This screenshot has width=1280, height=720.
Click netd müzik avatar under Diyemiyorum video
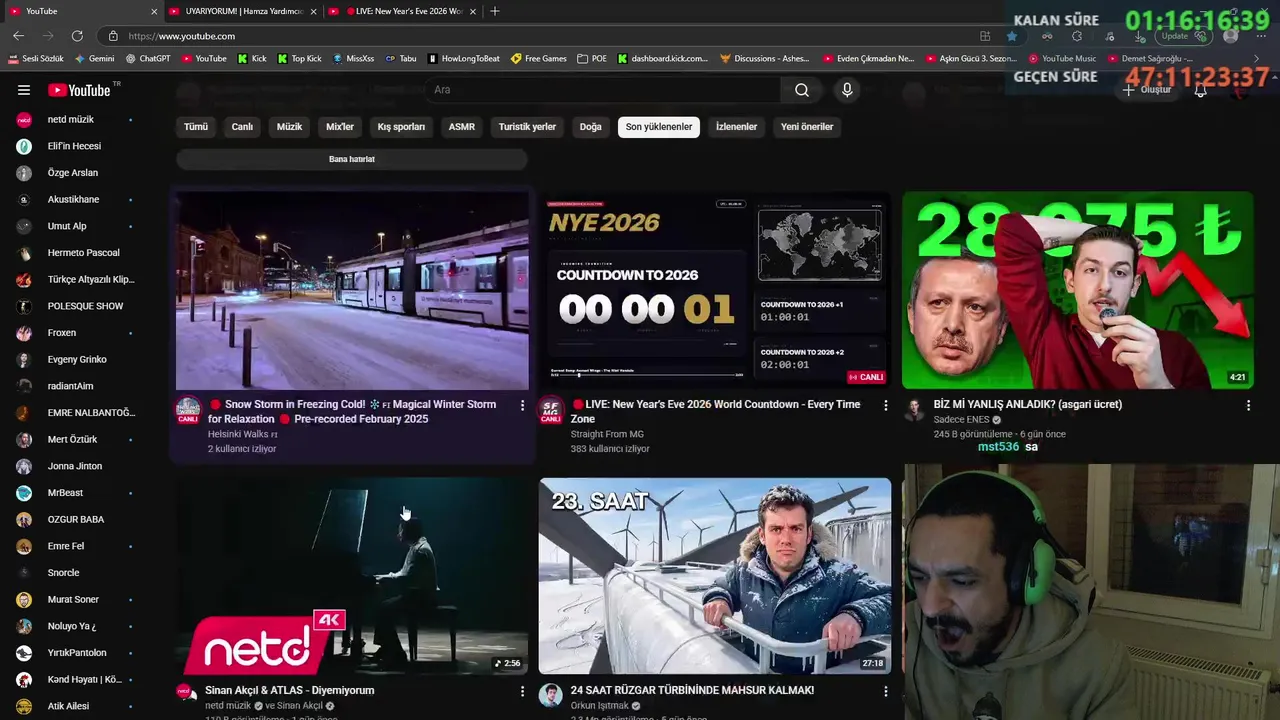coord(184,691)
